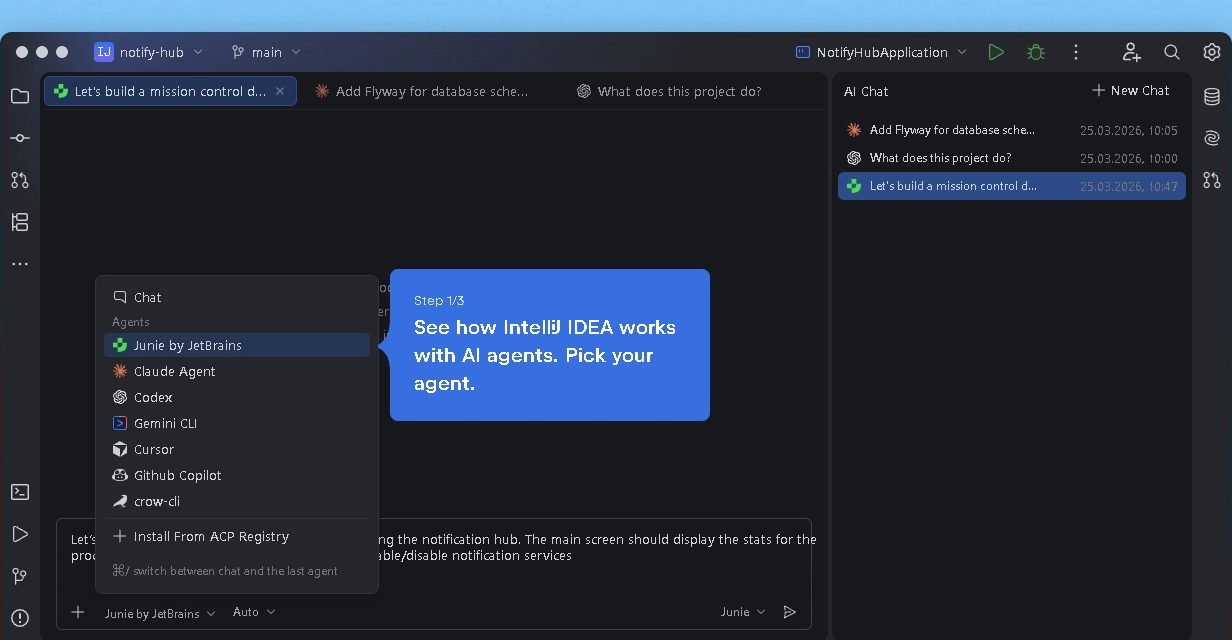The height and width of the screenshot is (640, 1232).
Task: Open mission control chat in history list
Action: 1012,186
